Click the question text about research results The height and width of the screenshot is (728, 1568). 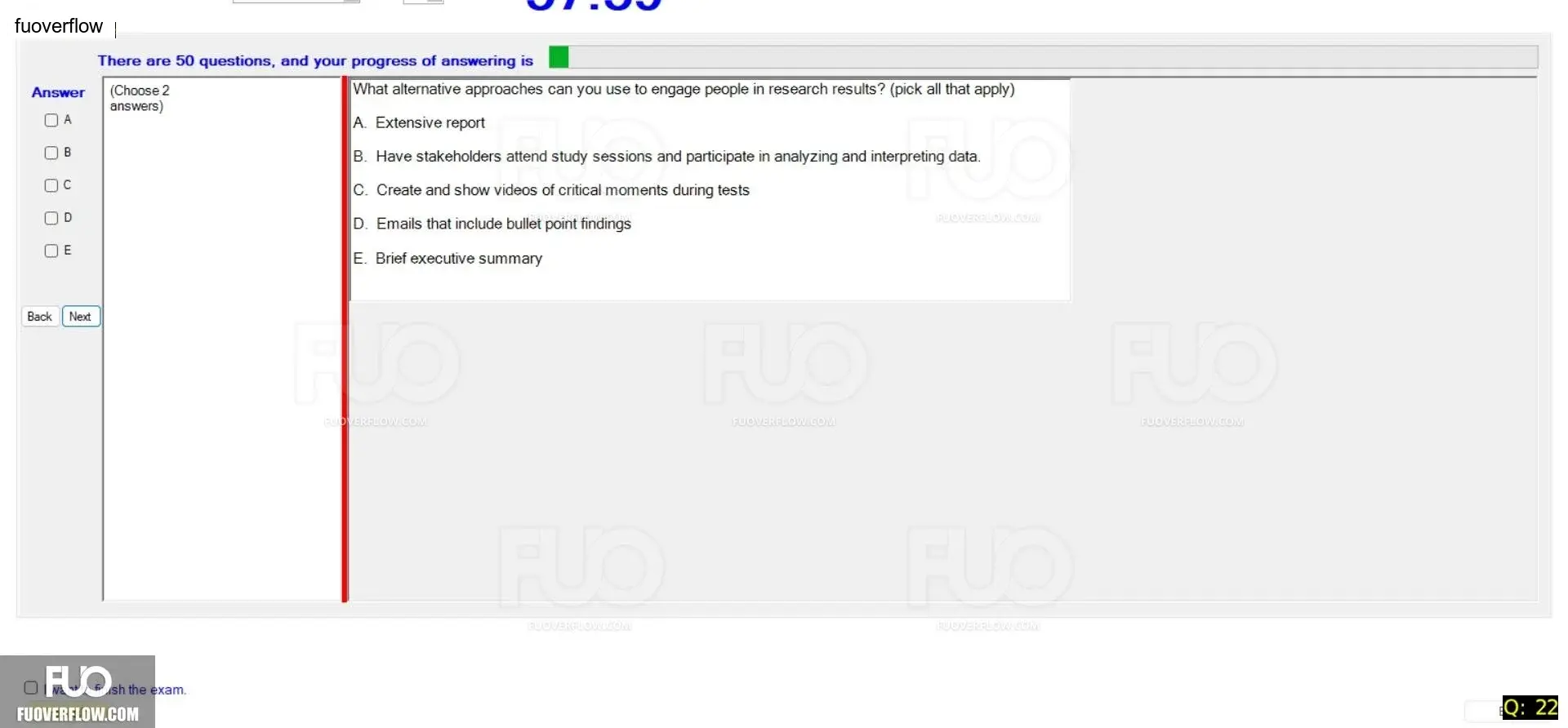tap(684, 89)
